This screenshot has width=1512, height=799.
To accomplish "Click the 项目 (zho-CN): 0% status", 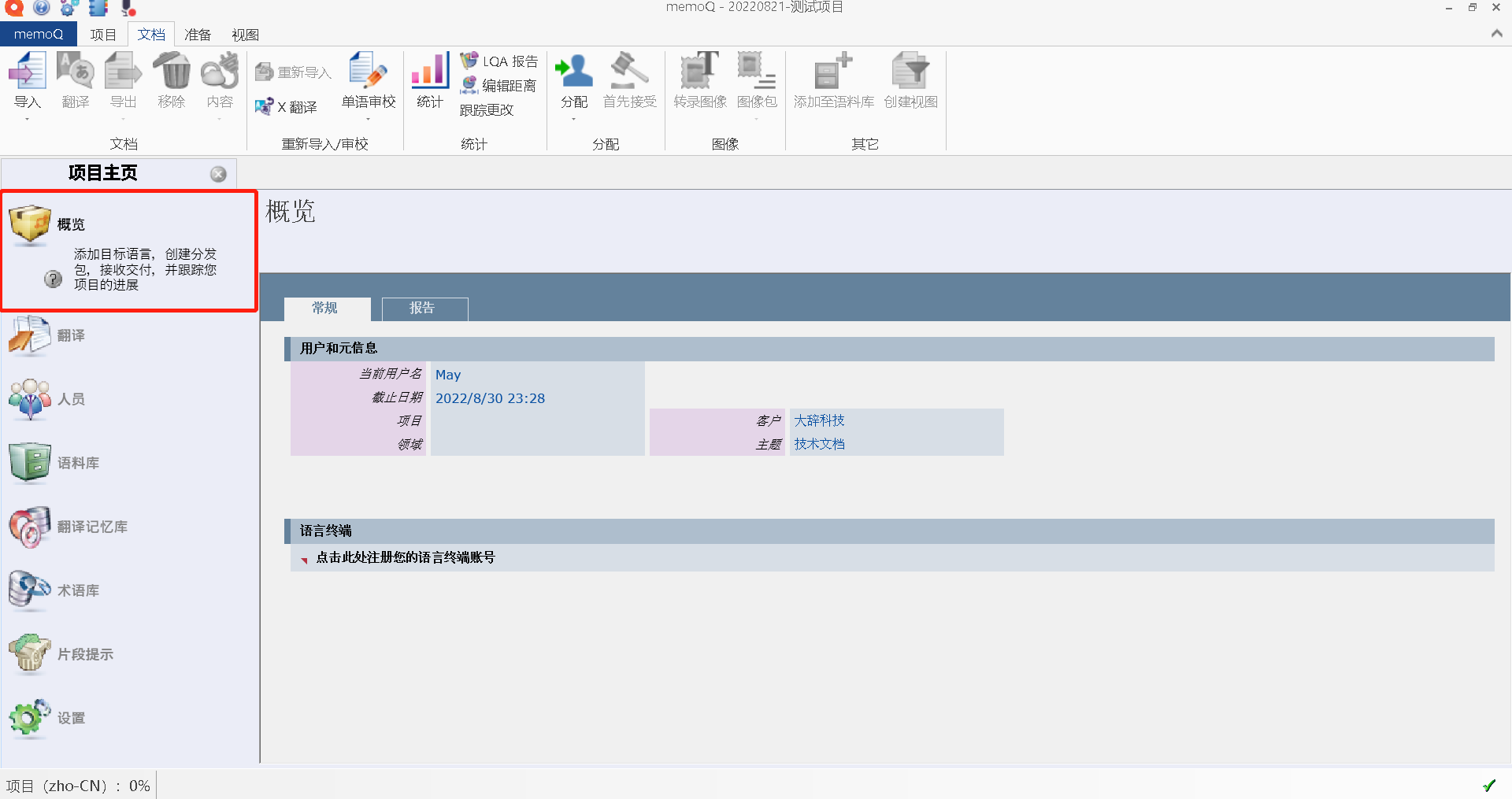I will click(x=77, y=786).
